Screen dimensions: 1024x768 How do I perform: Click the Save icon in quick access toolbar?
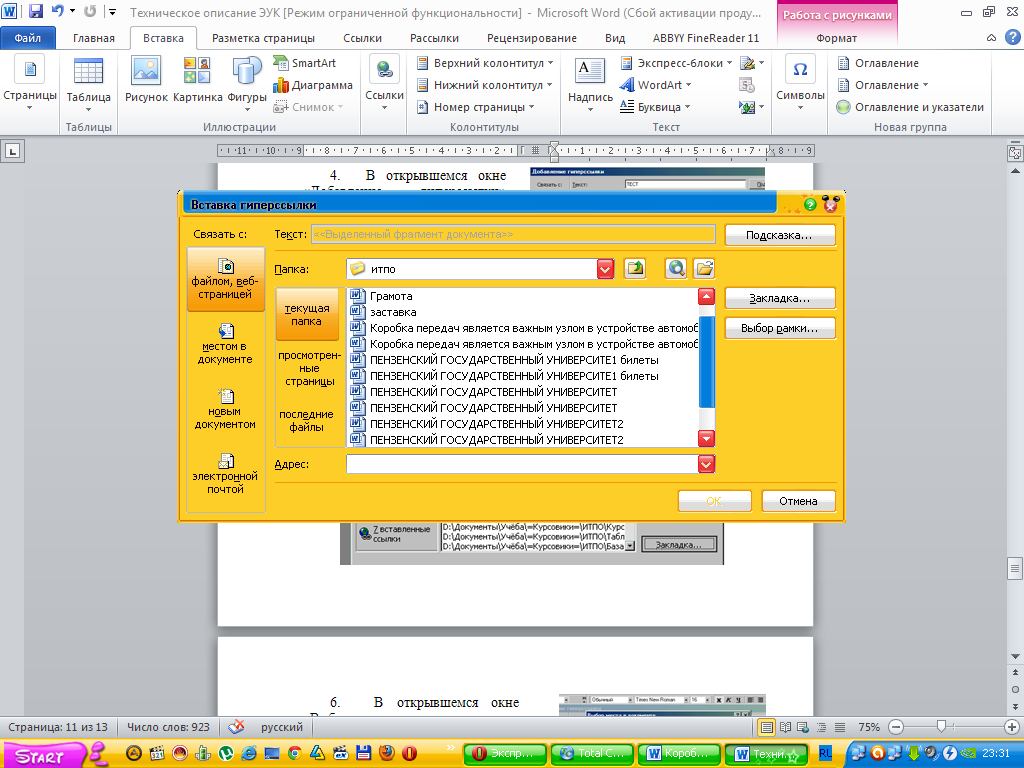click(36, 12)
